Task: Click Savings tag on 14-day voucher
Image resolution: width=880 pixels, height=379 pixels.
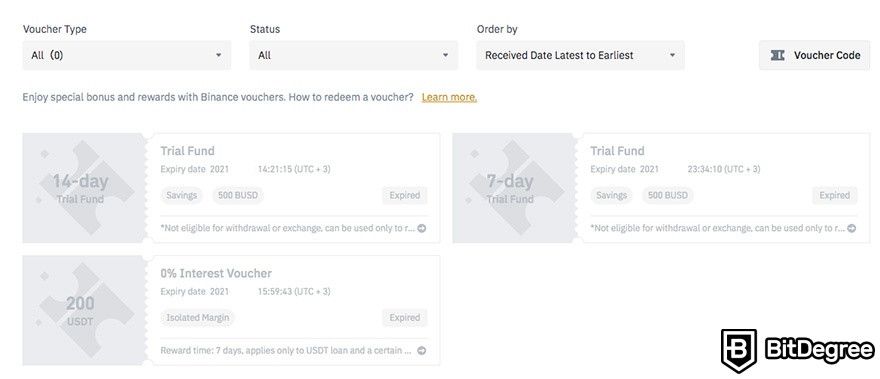Action: [181, 195]
